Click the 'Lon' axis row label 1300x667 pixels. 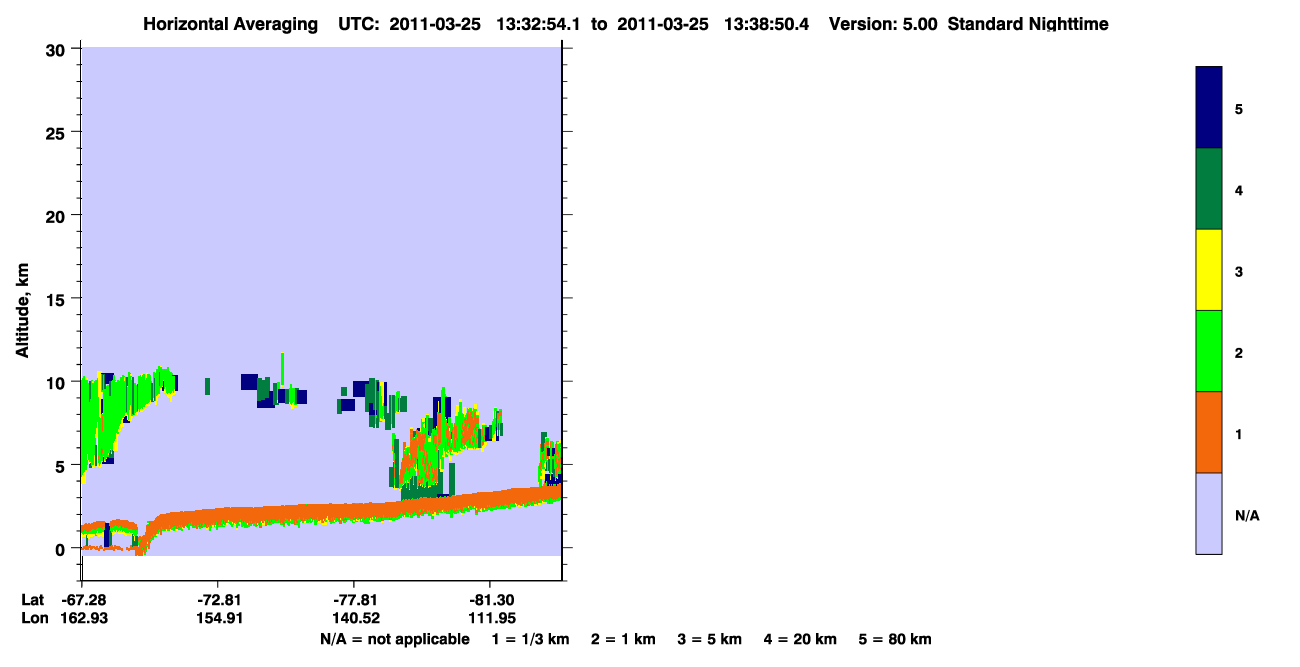tap(34, 618)
